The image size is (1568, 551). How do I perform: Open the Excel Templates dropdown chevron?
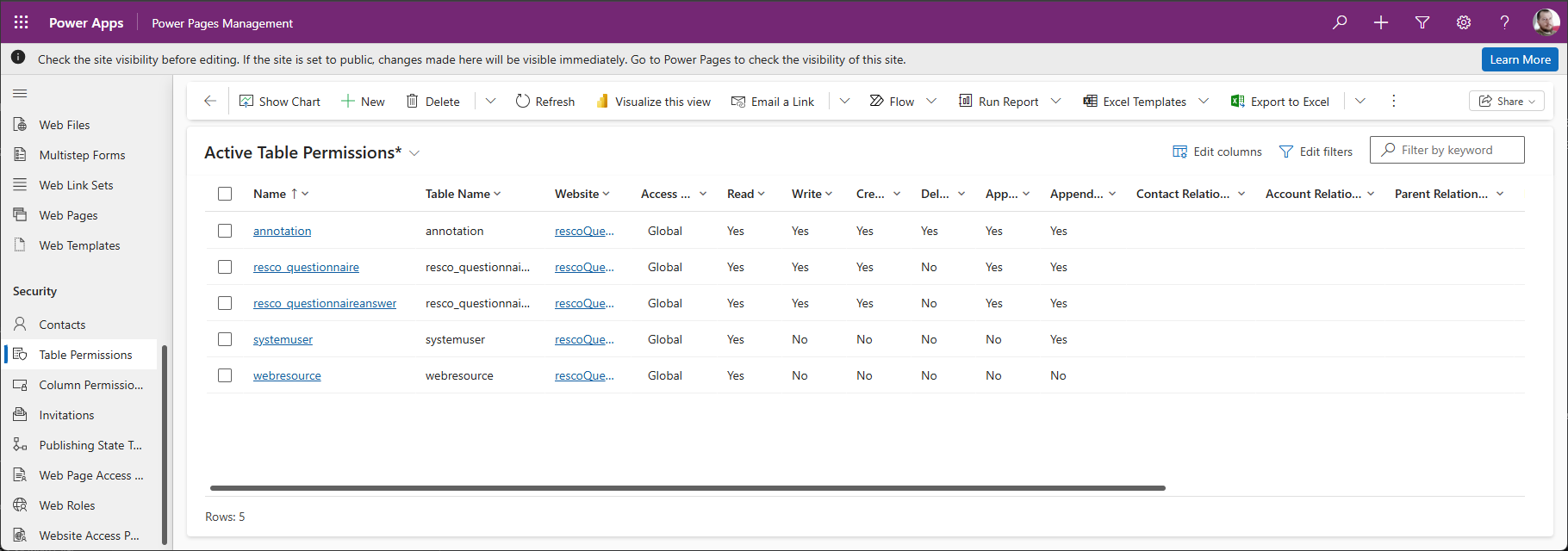(1204, 102)
